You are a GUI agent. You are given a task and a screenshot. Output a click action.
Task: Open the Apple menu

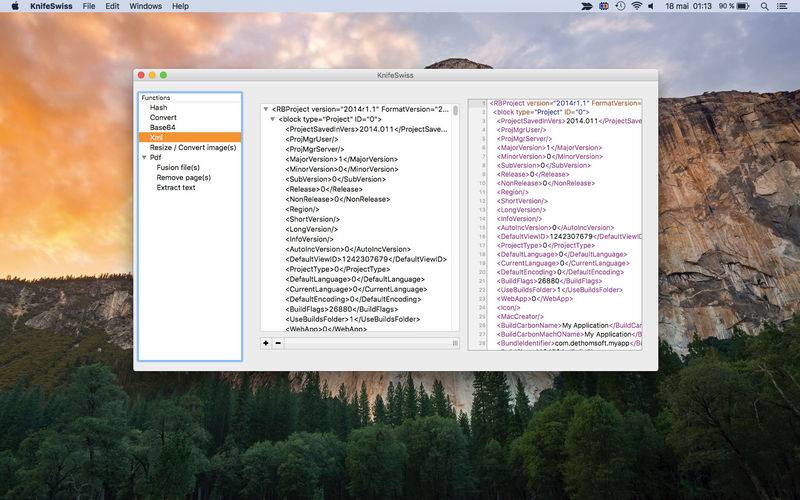pyautogui.click(x=15, y=6)
